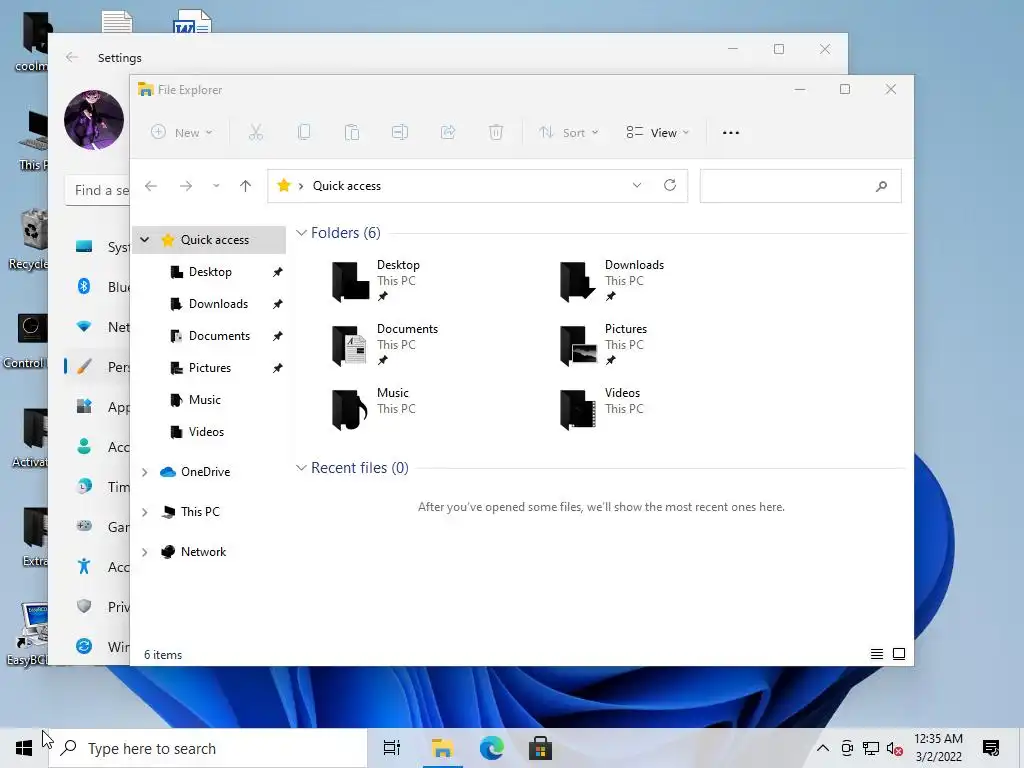The width and height of the screenshot is (1024, 768).
Task: Select the Documents folder icon in content area
Action: (350, 345)
